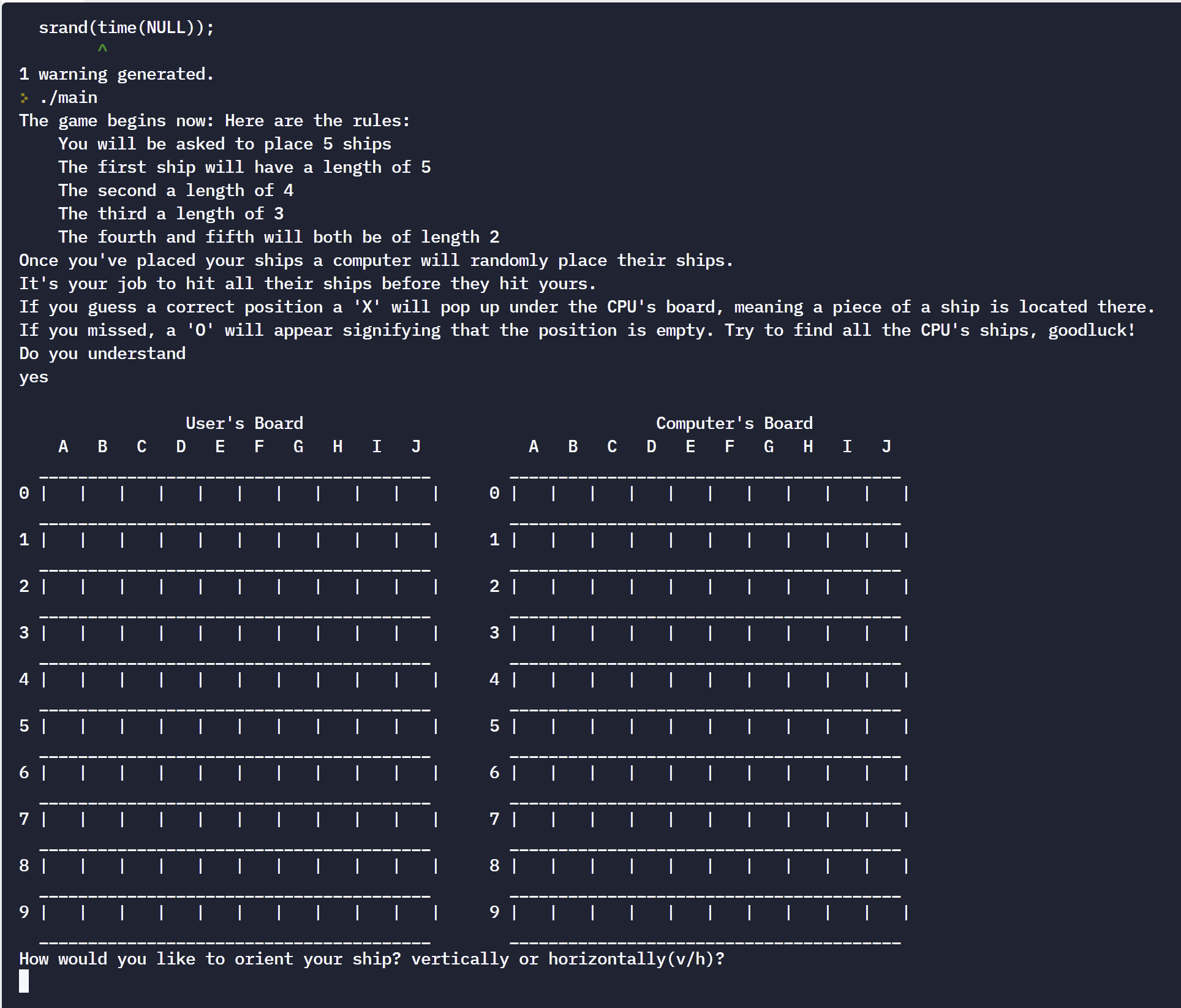This screenshot has height=1008, width=1181.
Task: Click cell C3 on User's Board grid
Action: [141, 633]
